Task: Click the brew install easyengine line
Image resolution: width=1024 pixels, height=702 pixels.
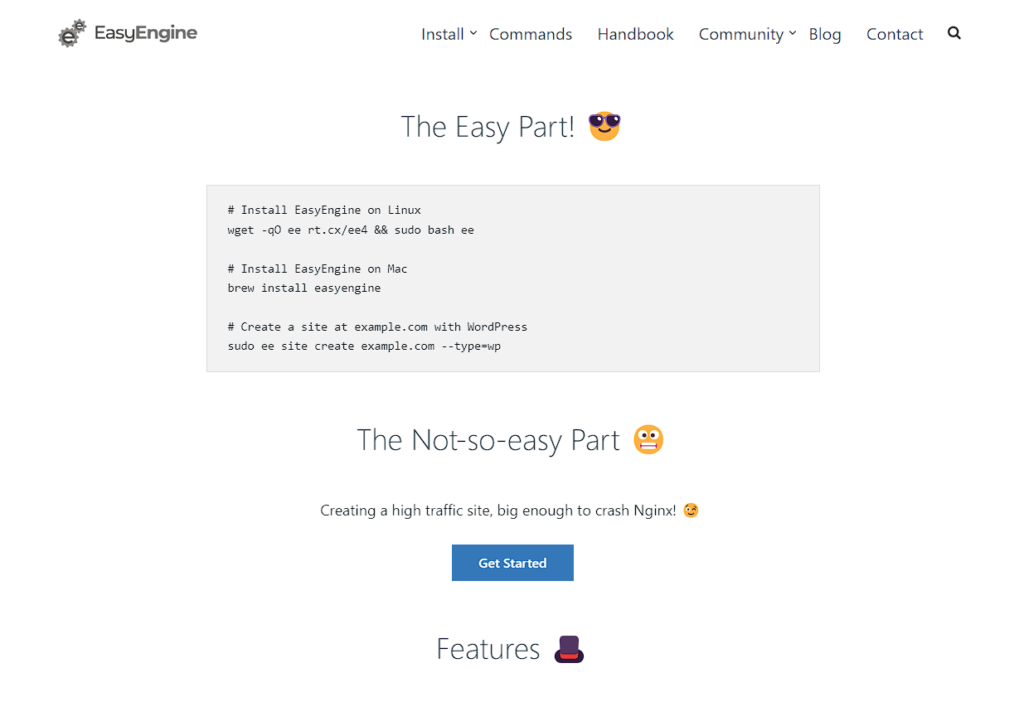Action: pos(304,288)
